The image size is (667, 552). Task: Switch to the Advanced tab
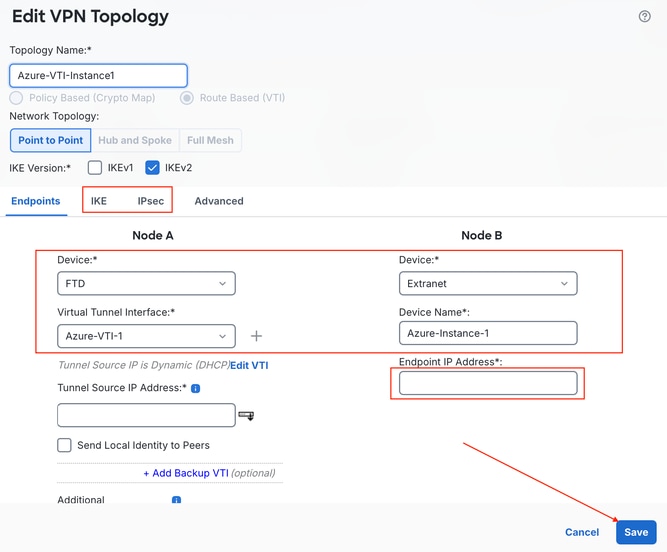pos(219,201)
